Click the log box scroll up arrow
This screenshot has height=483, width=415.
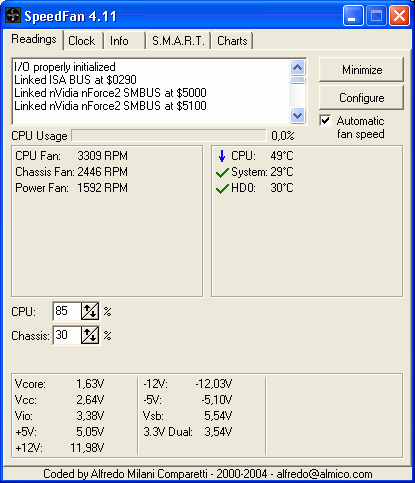click(x=297, y=68)
